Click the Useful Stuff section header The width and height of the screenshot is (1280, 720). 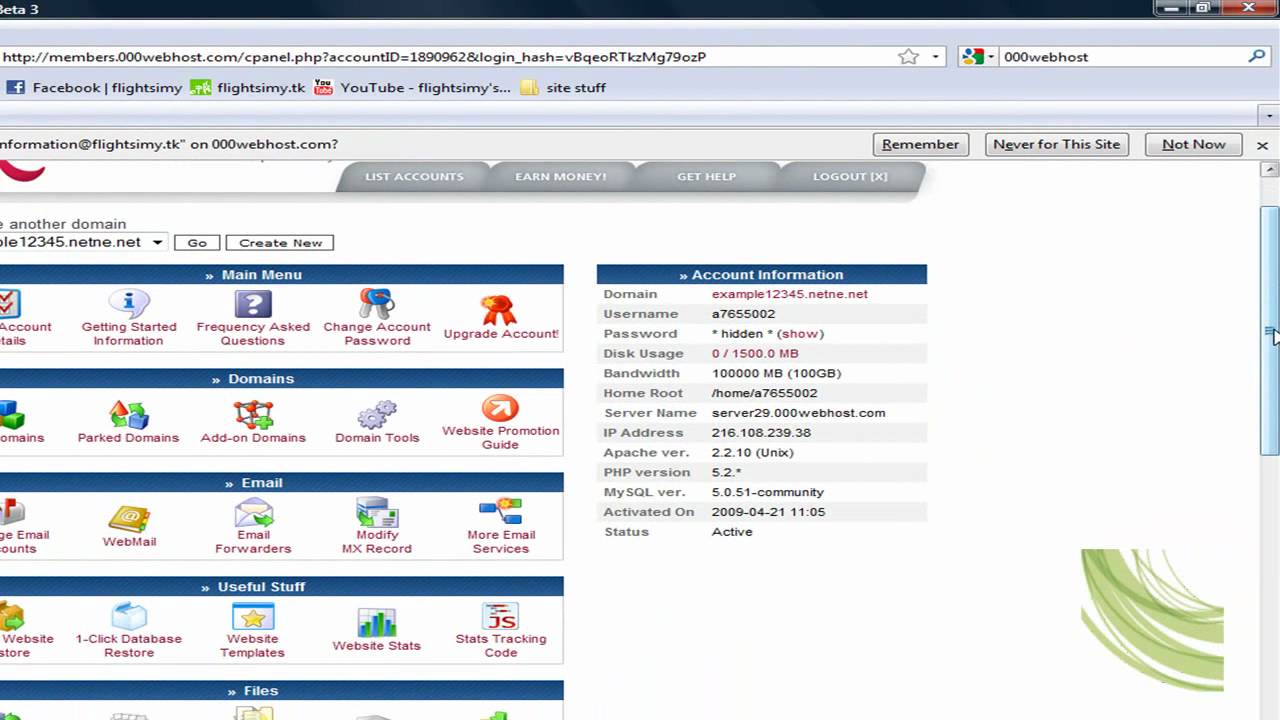coord(260,587)
